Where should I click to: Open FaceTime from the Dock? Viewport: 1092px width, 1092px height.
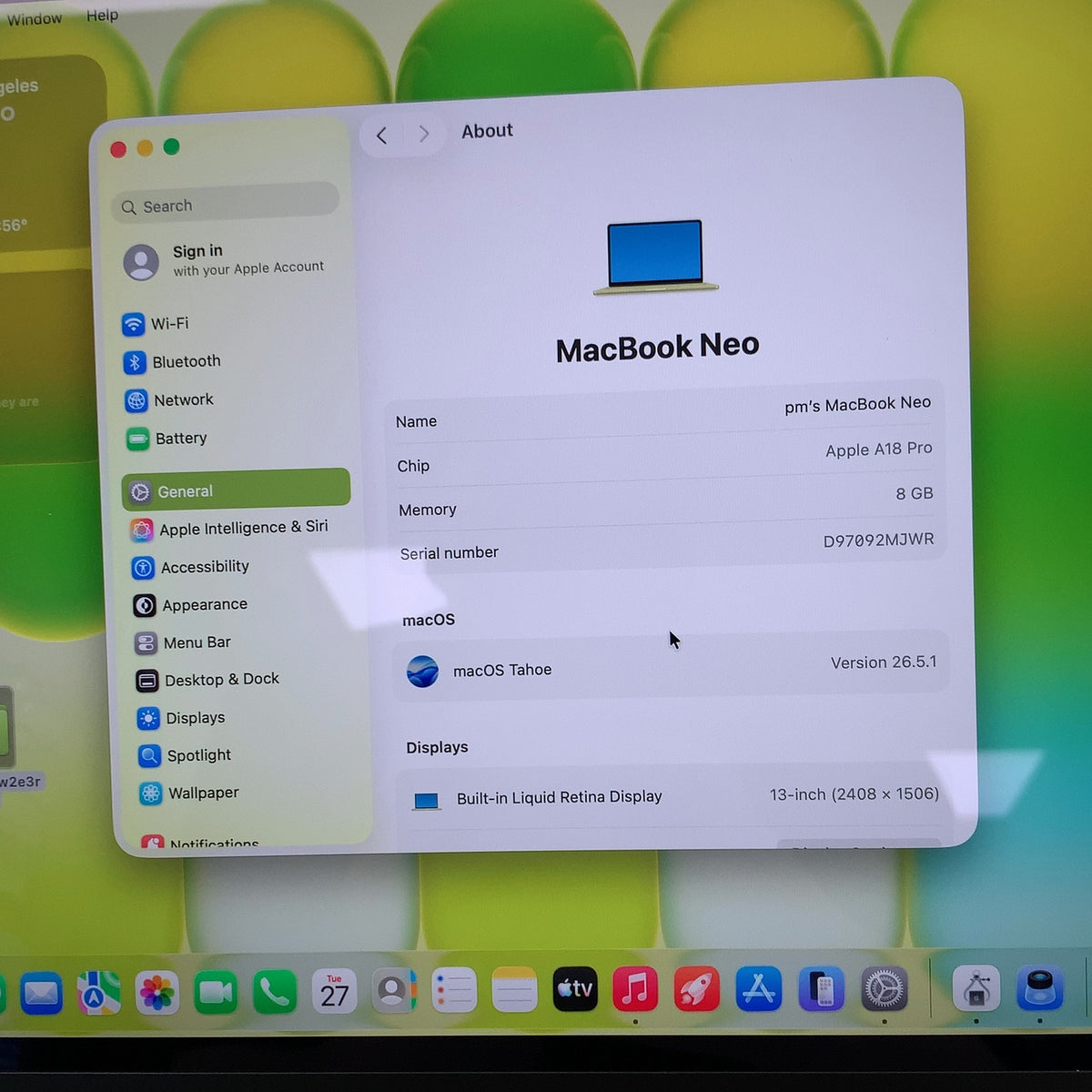[x=216, y=992]
